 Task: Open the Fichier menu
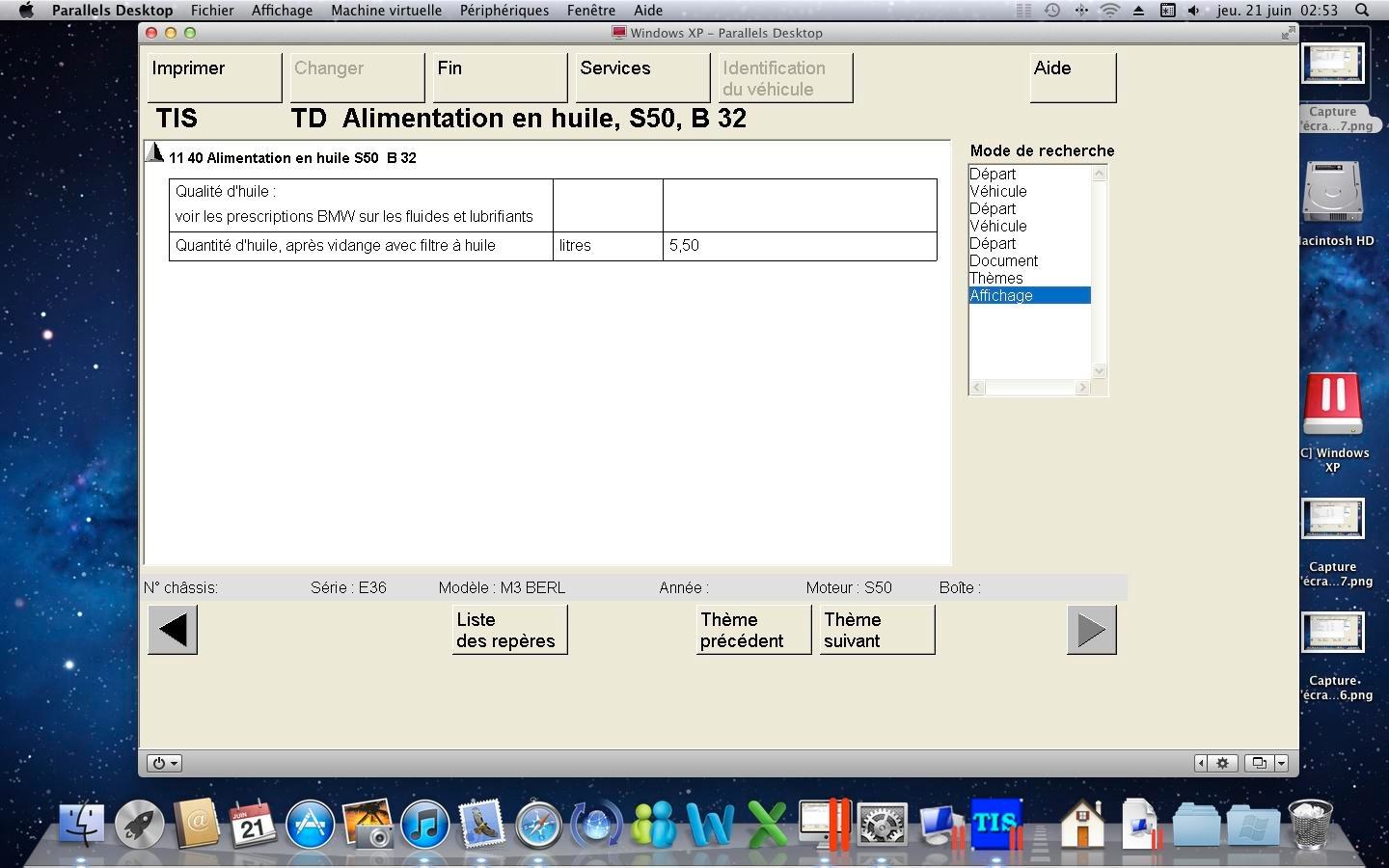coord(212,10)
